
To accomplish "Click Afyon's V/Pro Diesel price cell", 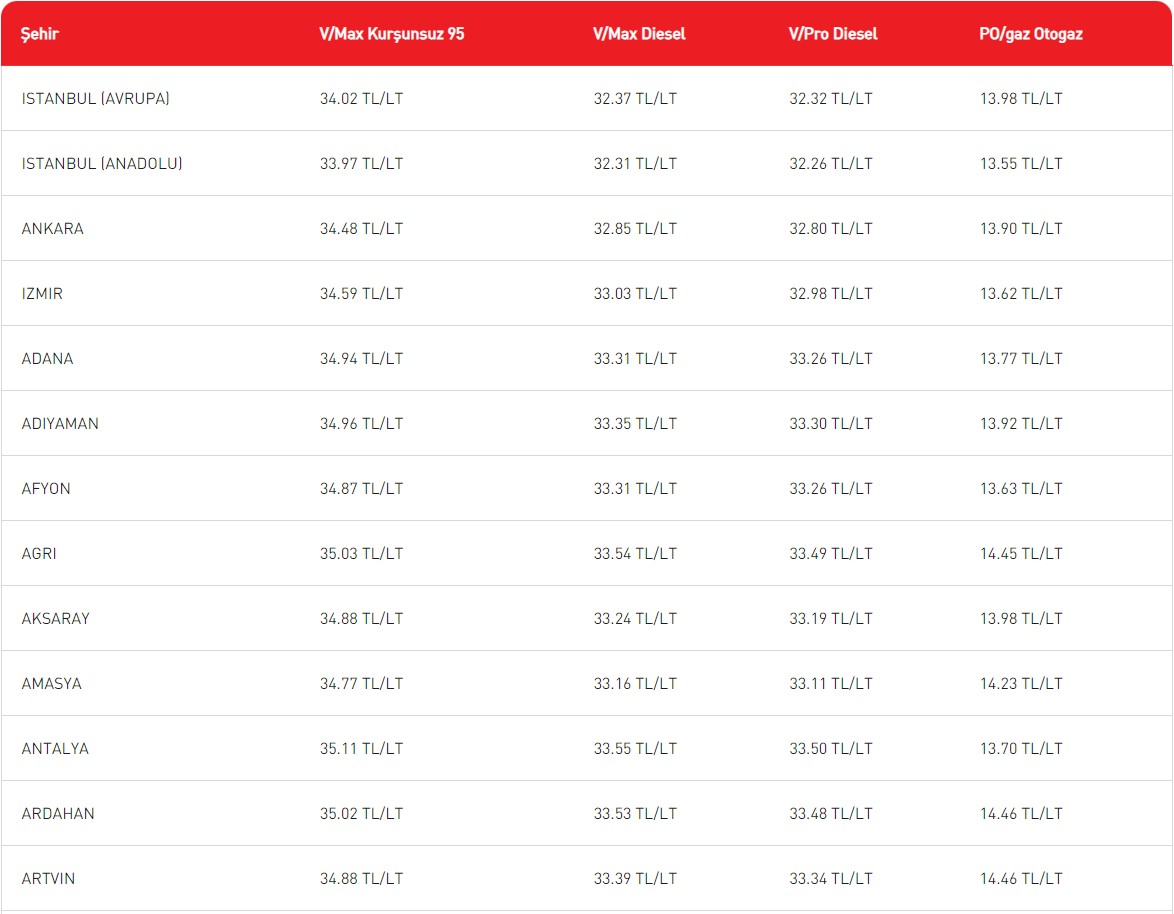I will [830, 489].
